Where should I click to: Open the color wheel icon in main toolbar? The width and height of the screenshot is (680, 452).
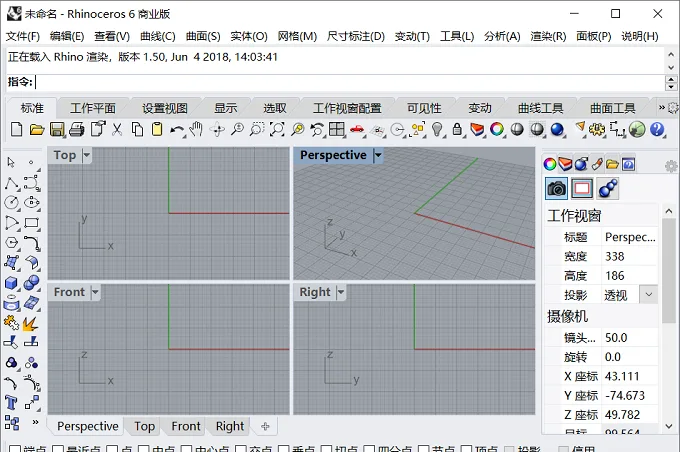click(x=497, y=129)
